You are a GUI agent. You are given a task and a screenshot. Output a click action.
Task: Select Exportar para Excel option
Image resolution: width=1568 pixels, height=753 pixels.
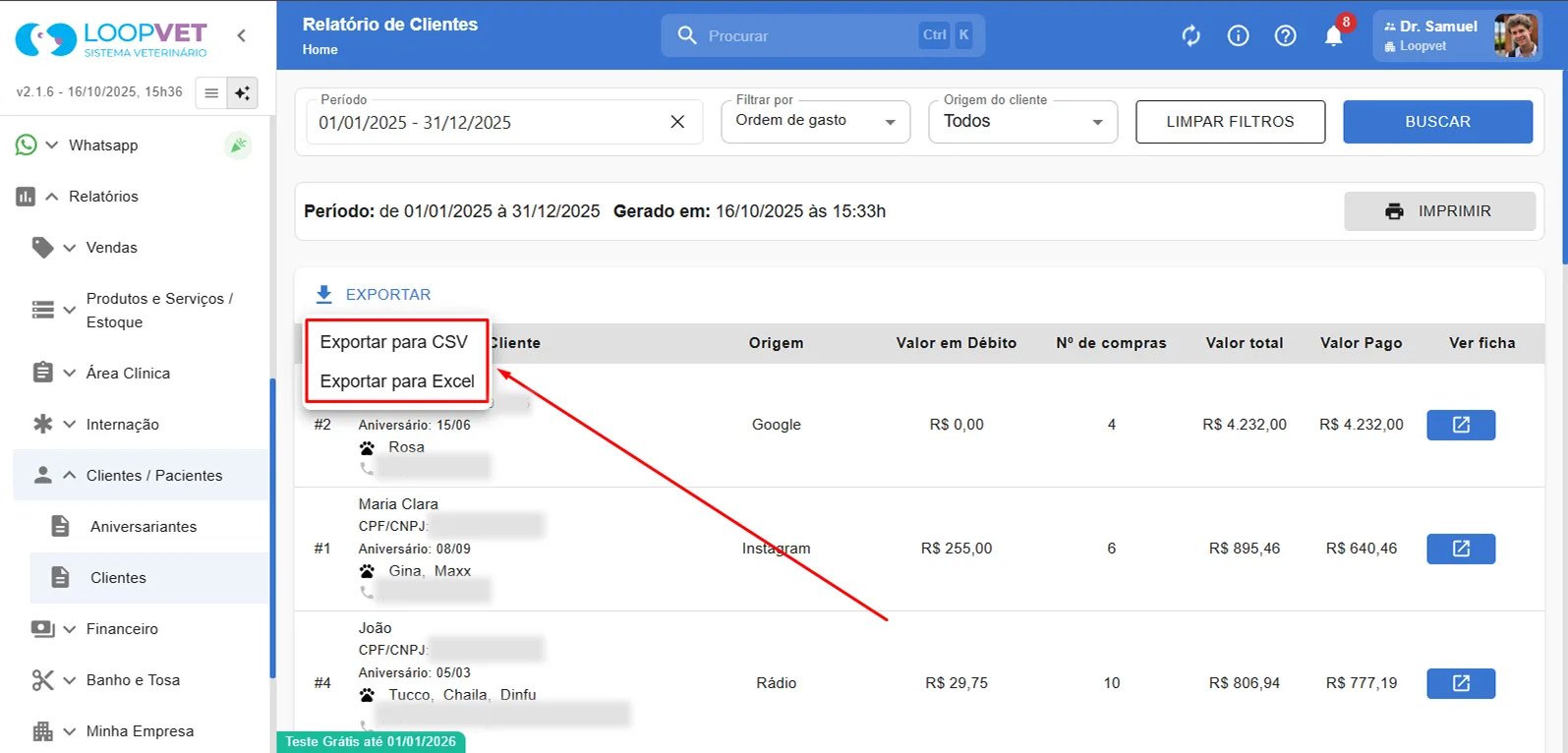pyautogui.click(x=396, y=381)
